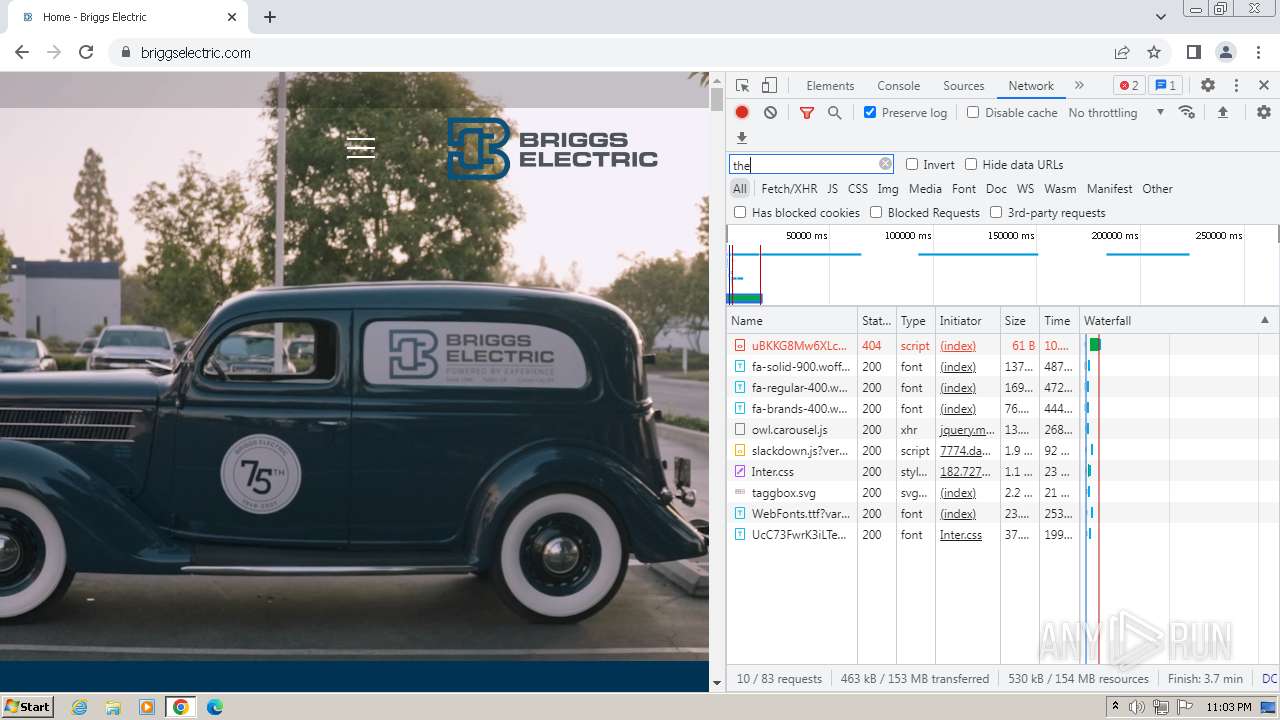Filter requests by Img type
Viewport: 1280px width, 720px height.
pos(888,189)
